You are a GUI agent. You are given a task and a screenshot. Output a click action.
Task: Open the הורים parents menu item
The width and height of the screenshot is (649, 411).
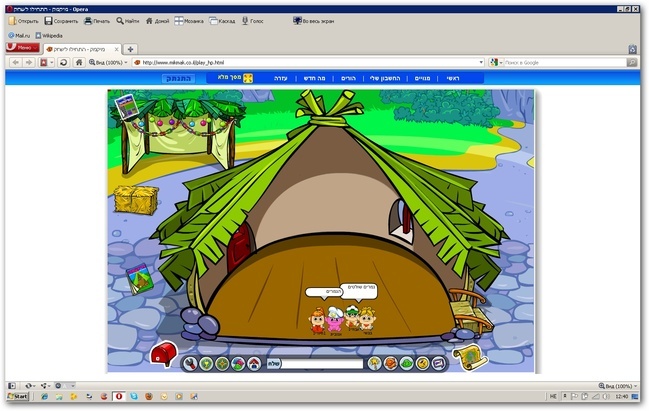[348, 78]
